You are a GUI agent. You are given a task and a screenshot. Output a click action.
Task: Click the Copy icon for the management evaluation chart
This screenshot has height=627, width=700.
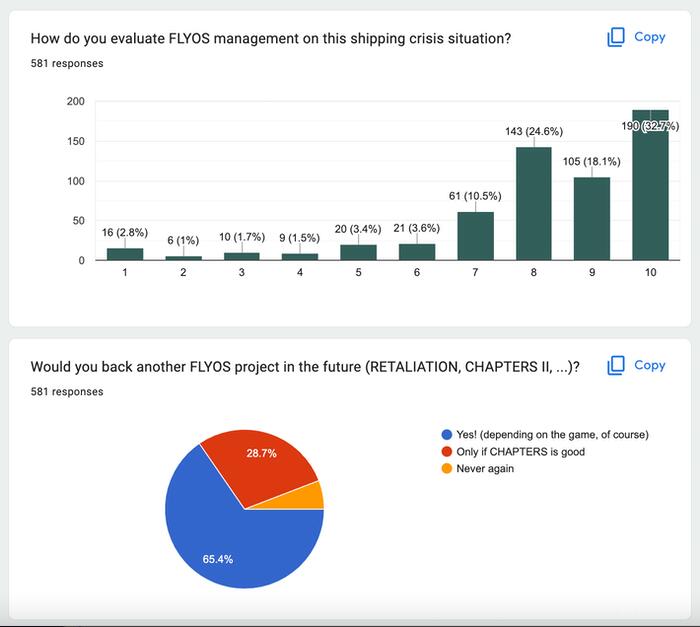click(616, 37)
